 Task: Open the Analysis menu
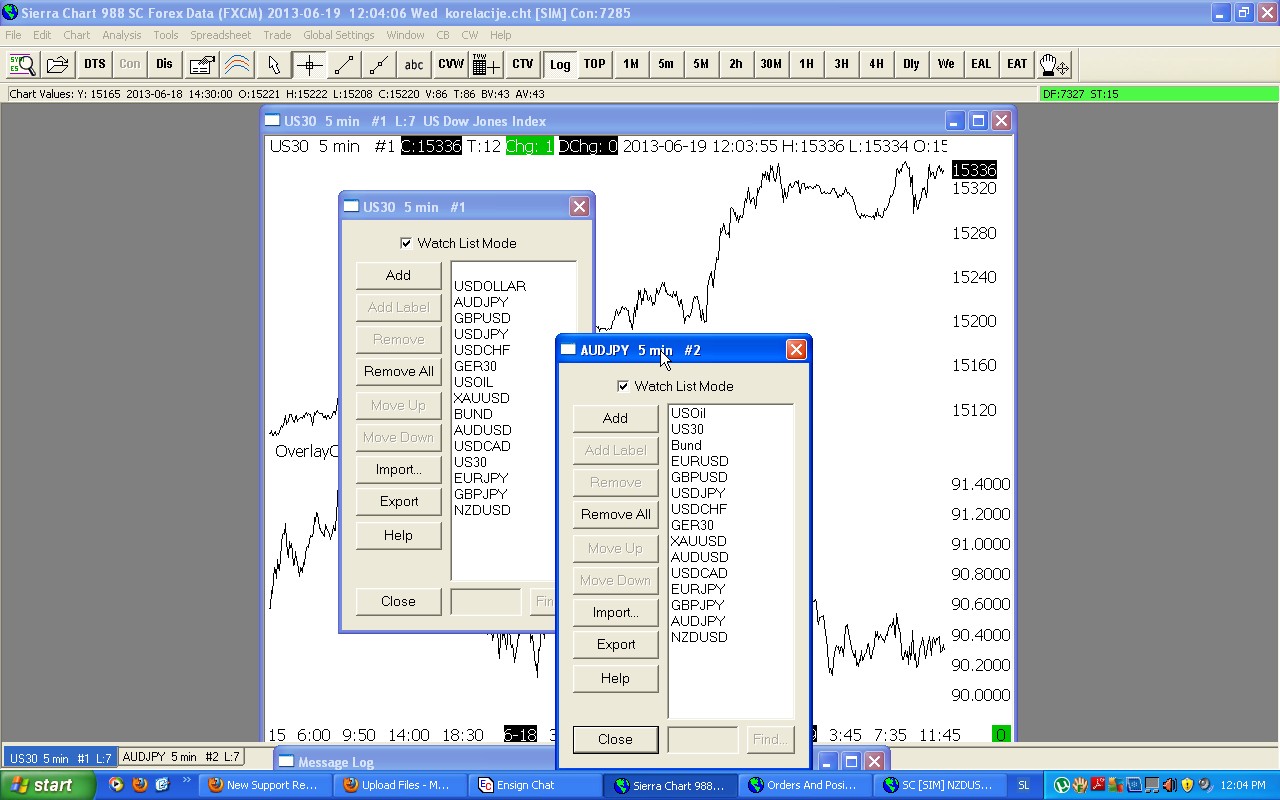[122, 35]
